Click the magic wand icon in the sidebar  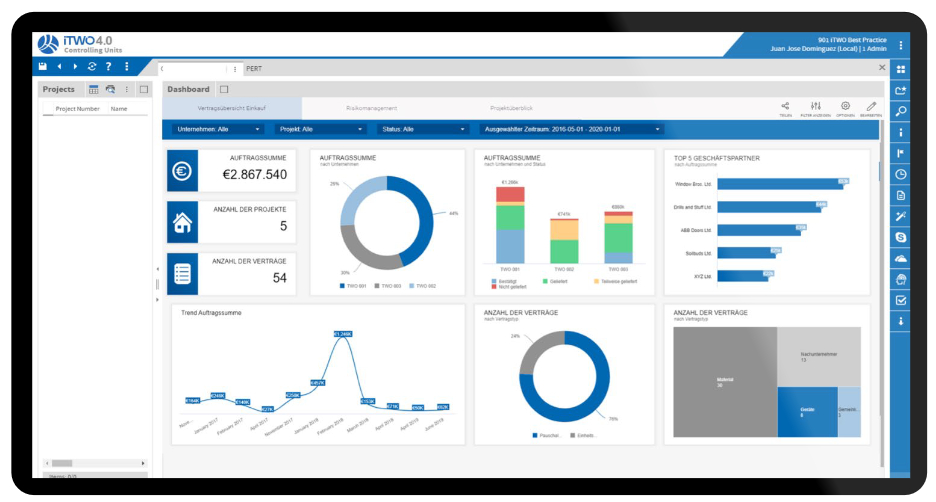click(x=901, y=216)
